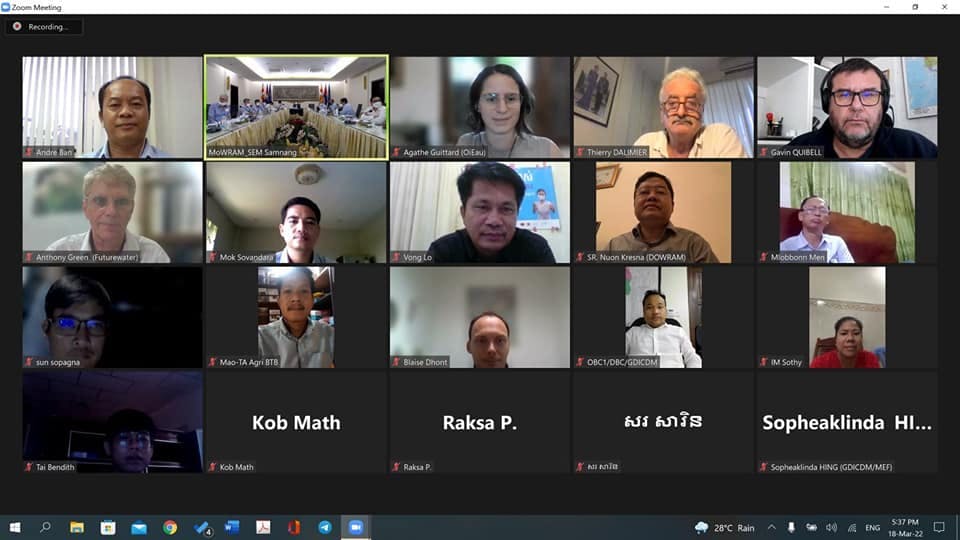
Task: Show hidden system tray icons
Action: pos(771,527)
